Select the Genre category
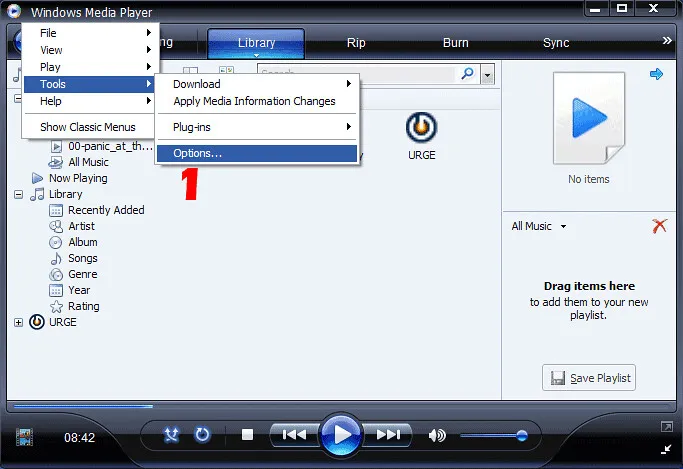683x469 pixels. [83, 274]
